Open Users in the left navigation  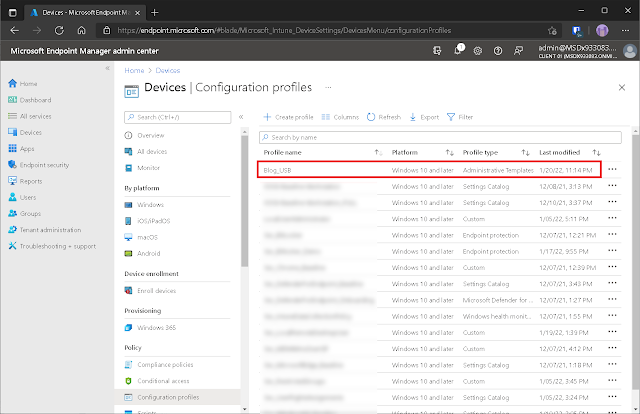click(x=22, y=197)
